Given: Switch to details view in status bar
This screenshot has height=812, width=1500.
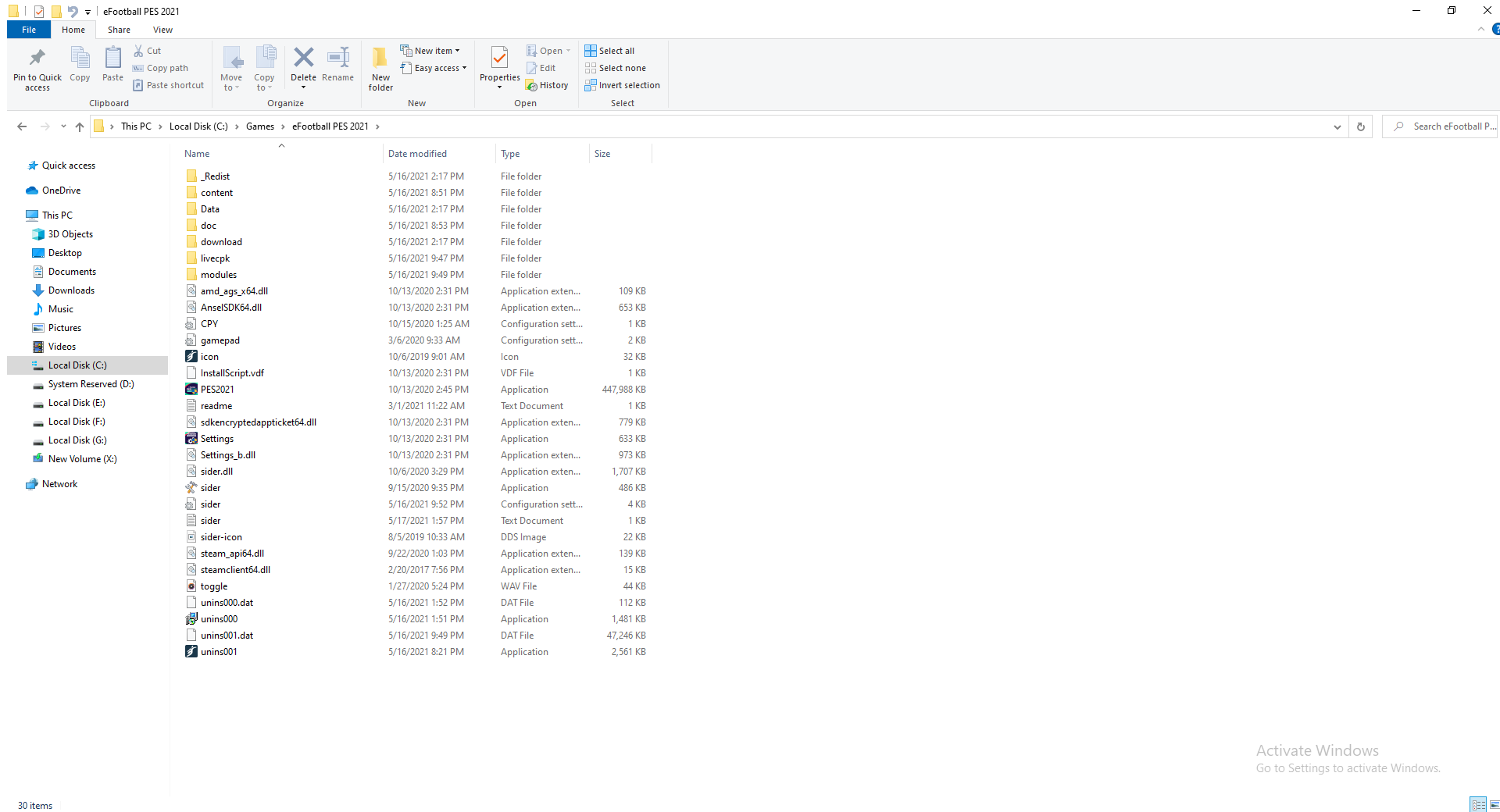Looking at the screenshot, I should pyautogui.click(x=1478, y=804).
